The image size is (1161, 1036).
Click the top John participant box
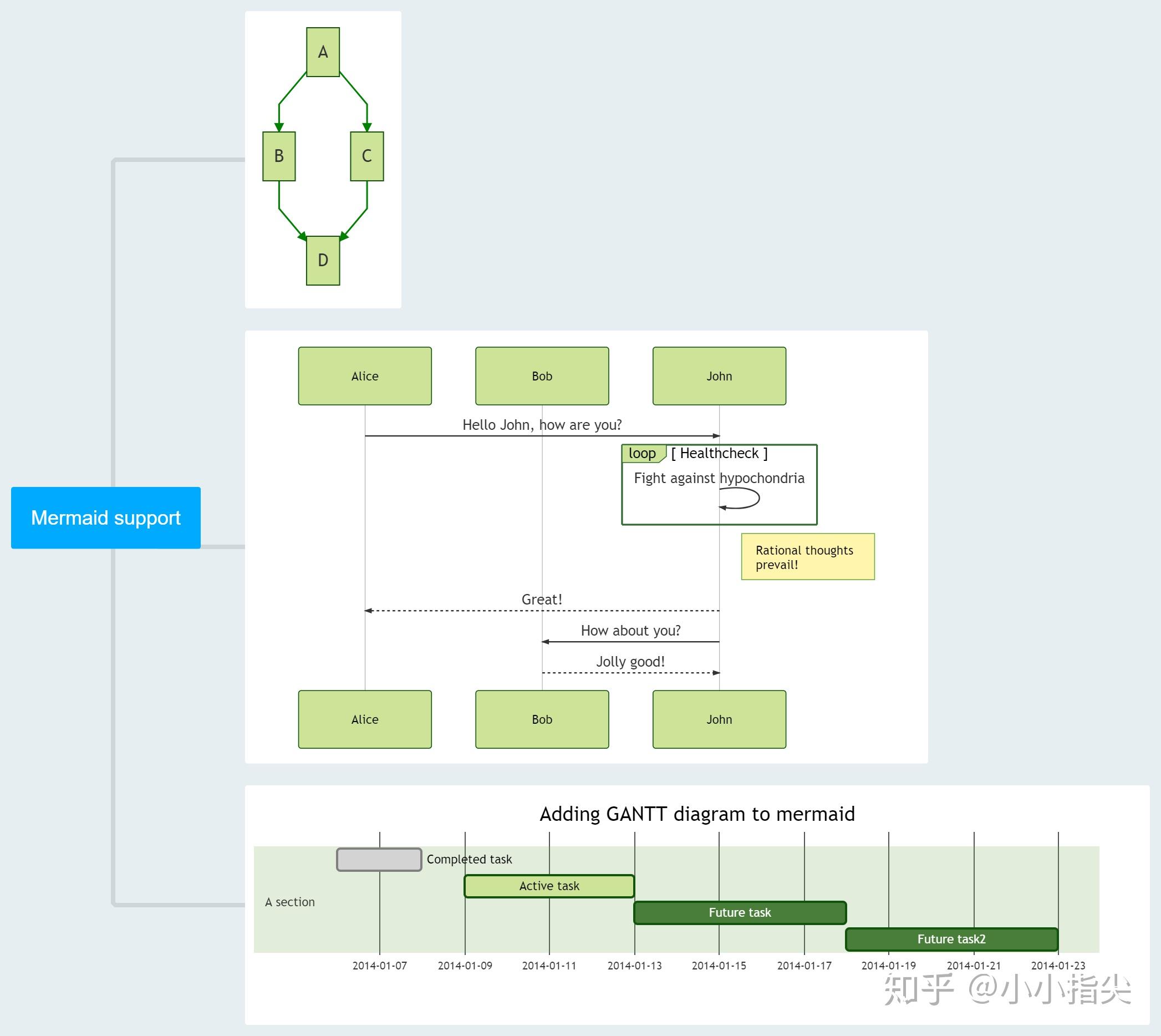pyautogui.click(x=719, y=375)
